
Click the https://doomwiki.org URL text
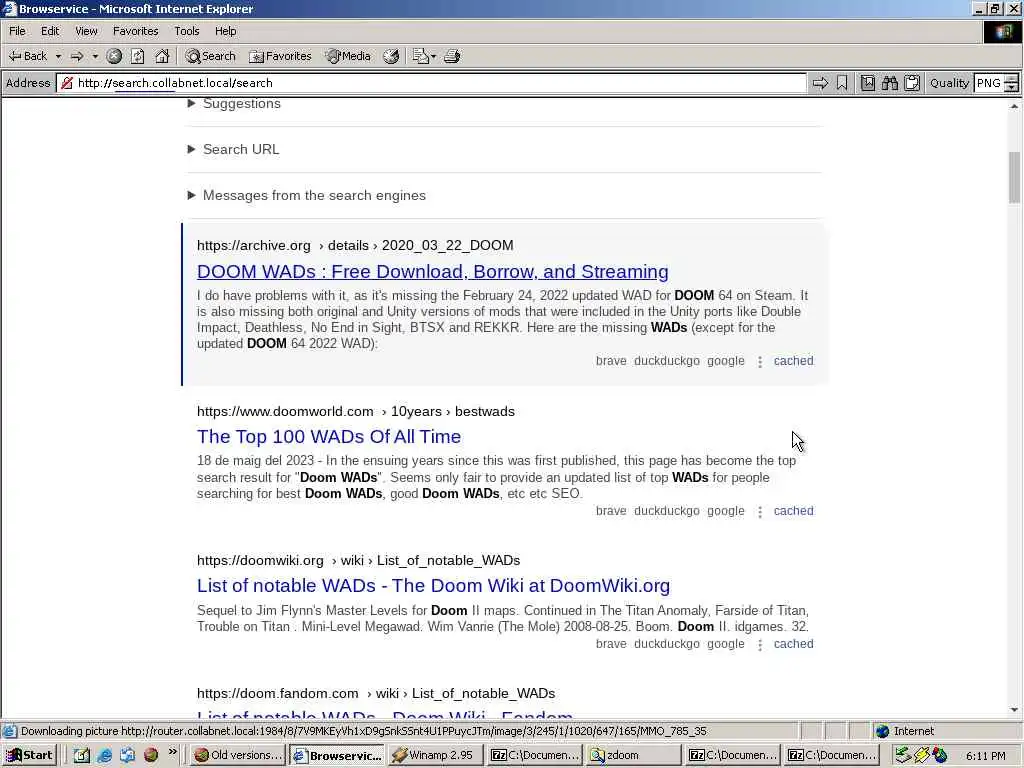click(x=261, y=561)
